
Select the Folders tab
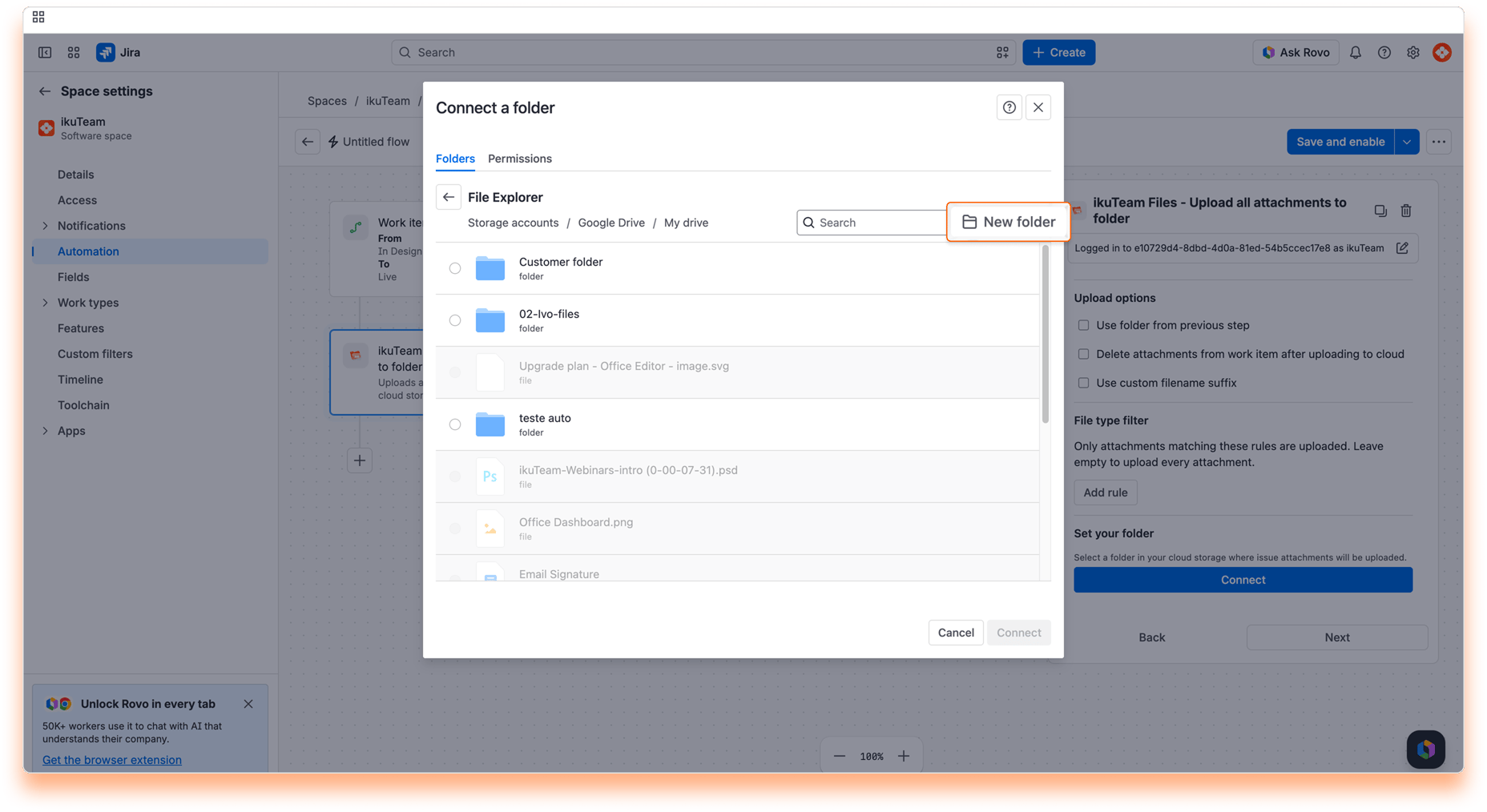455,159
